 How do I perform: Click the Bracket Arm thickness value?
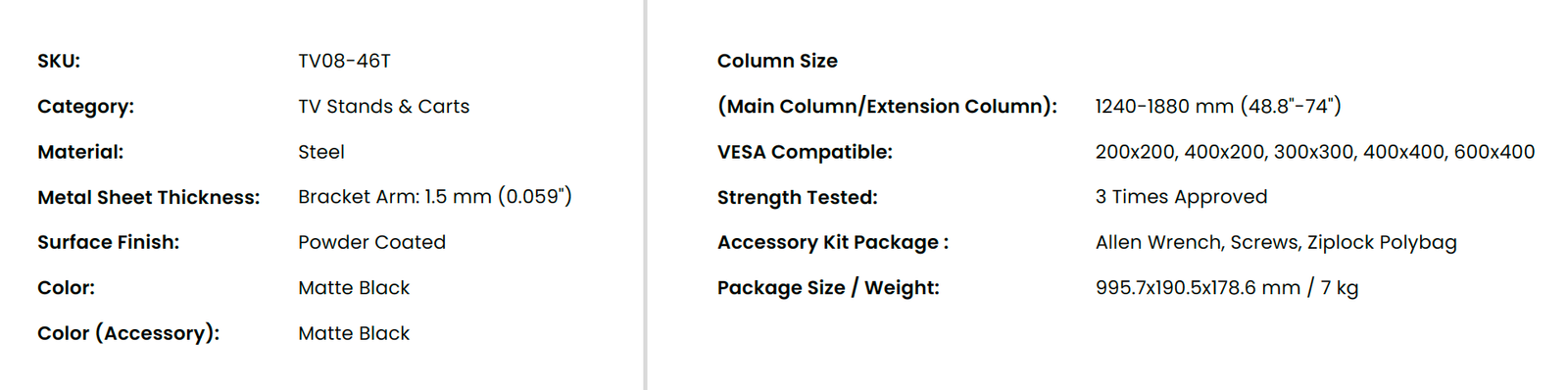point(435,197)
